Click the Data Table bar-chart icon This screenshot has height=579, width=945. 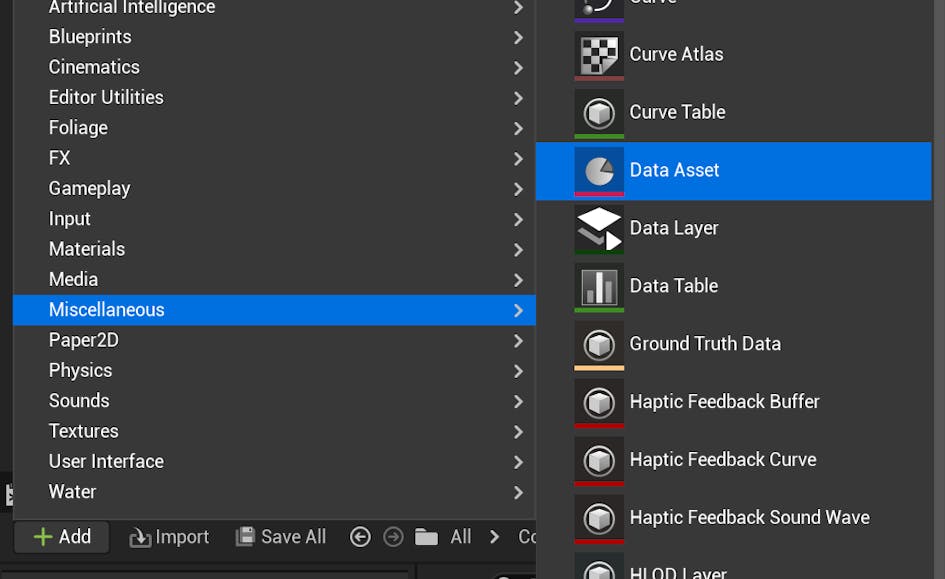(x=599, y=287)
